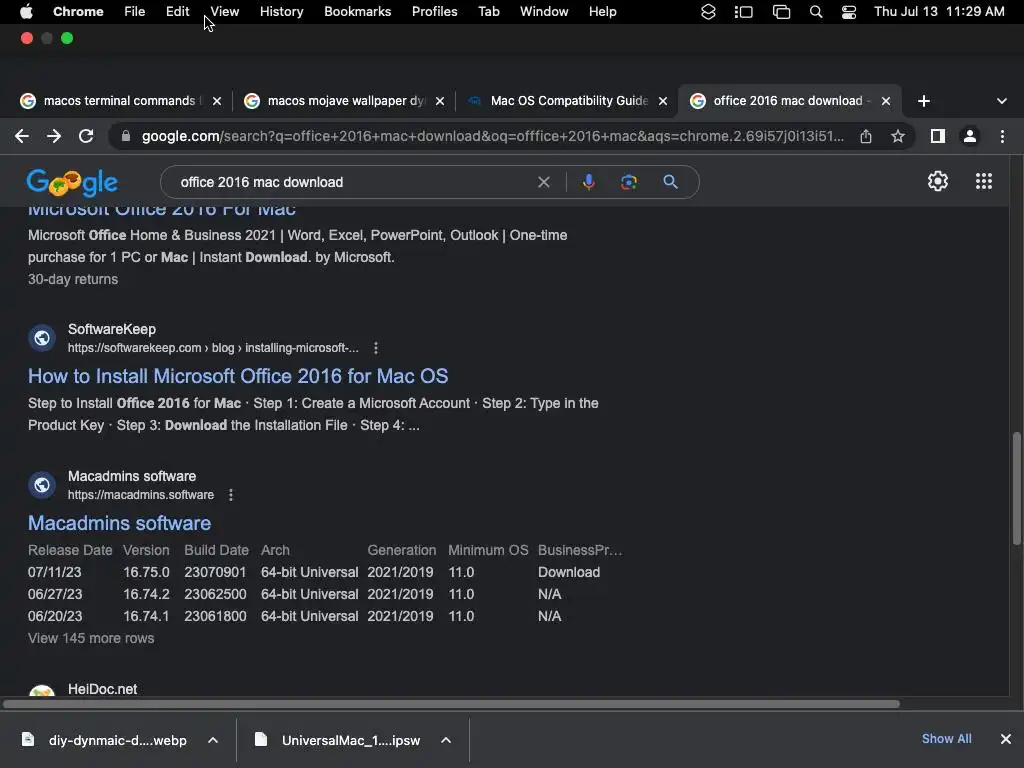The height and width of the screenshot is (768, 1024).
Task: Click the horizontal page scrollbar
Action: pos(451,704)
